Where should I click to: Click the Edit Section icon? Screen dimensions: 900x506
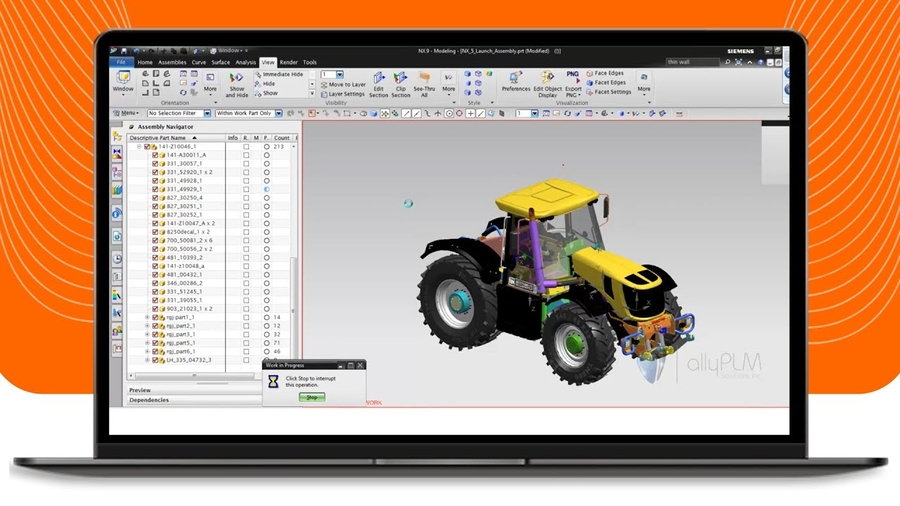pos(379,77)
